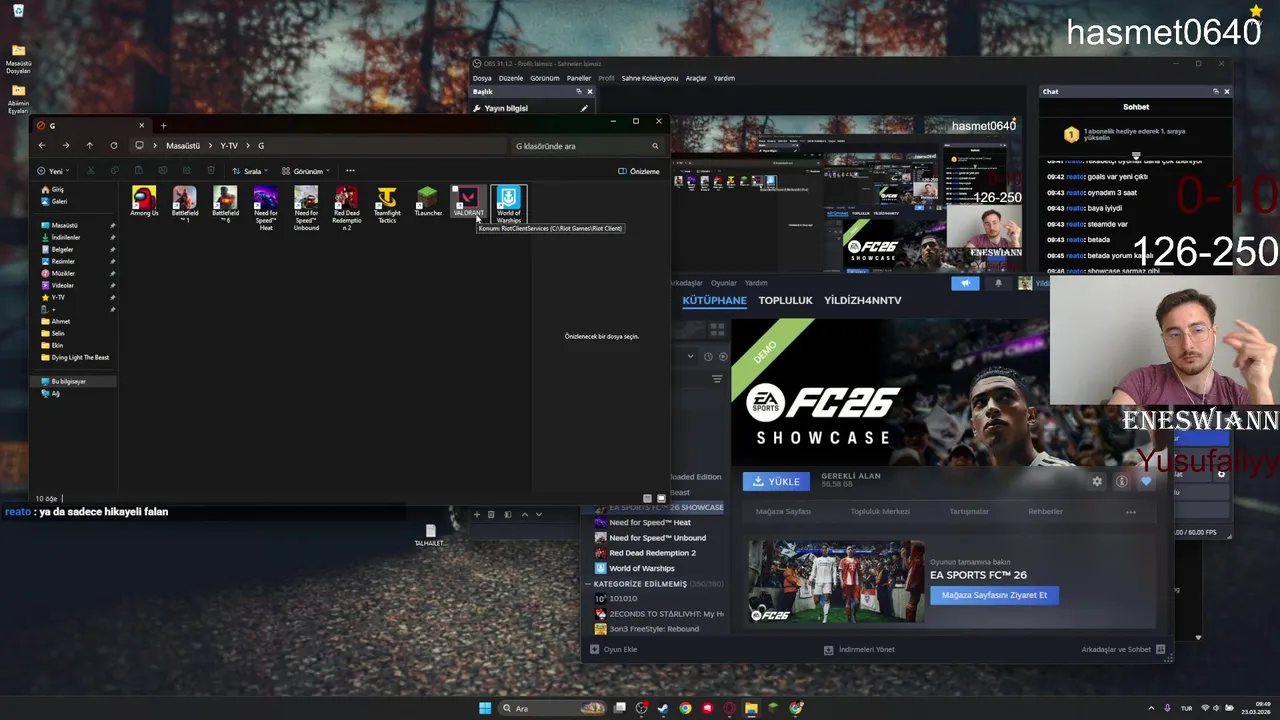This screenshot has width=1280, height=720.
Task: Switch Explorer to details view
Action: (648, 498)
